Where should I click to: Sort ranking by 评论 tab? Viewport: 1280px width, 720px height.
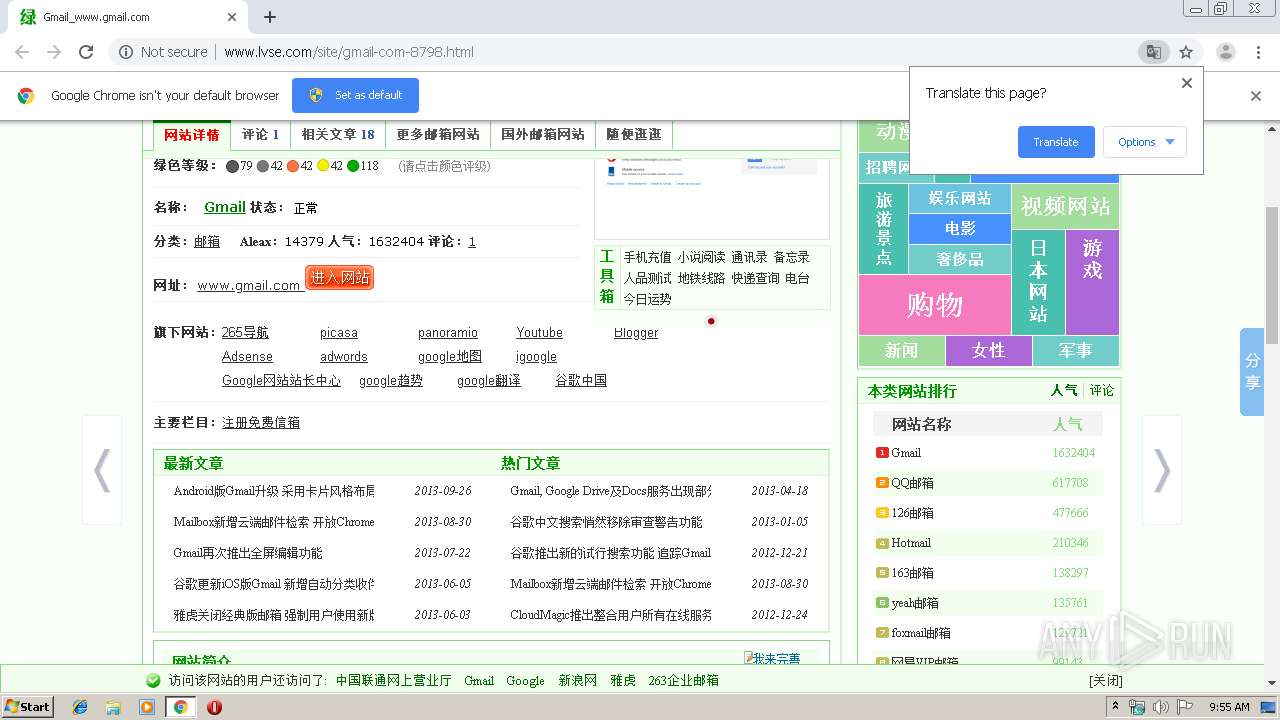(x=1102, y=391)
